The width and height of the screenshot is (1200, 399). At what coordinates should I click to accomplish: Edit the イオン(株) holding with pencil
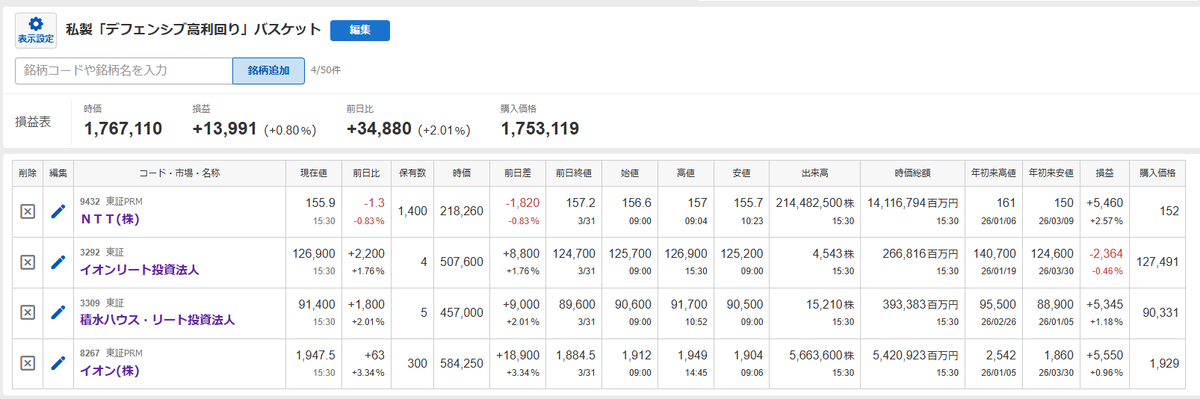click(58, 363)
